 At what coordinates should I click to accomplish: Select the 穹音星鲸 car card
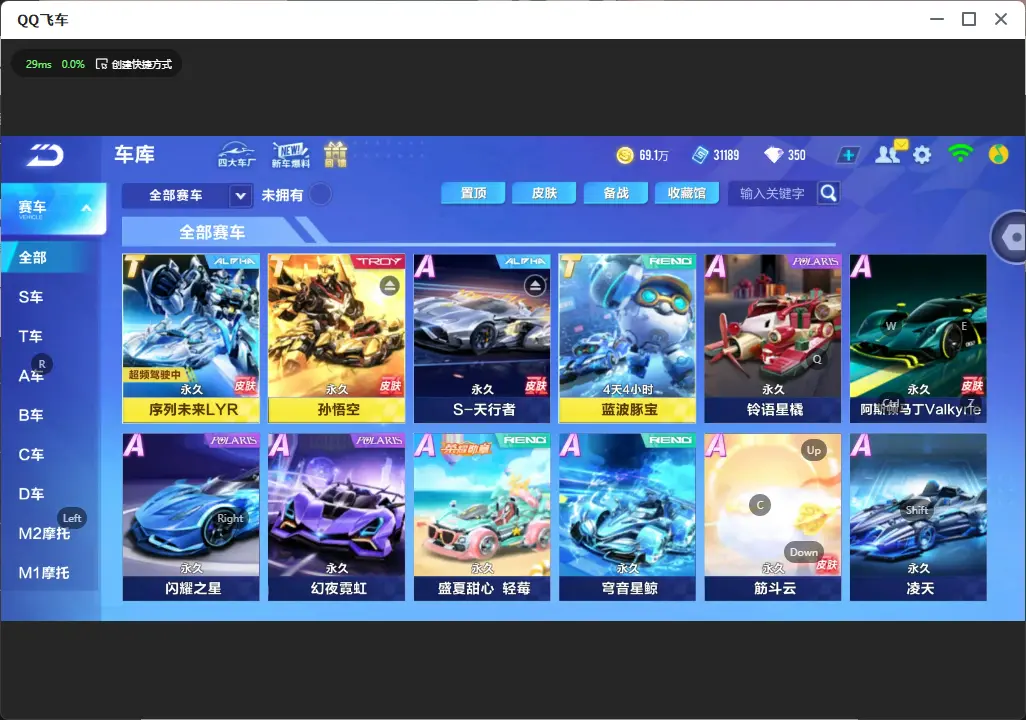click(628, 517)
